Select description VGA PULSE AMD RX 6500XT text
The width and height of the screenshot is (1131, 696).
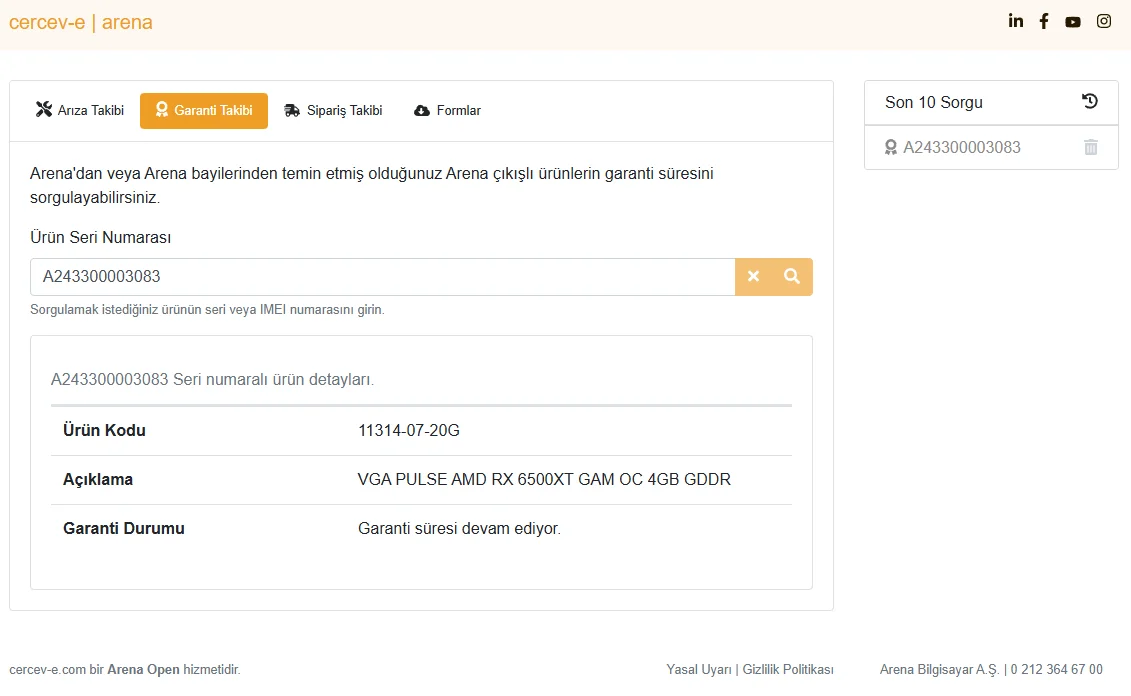544,480
